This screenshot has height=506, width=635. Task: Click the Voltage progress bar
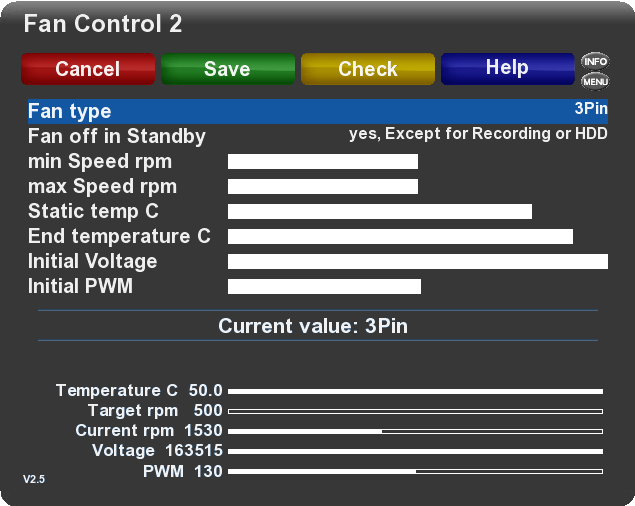click(416, 451)
